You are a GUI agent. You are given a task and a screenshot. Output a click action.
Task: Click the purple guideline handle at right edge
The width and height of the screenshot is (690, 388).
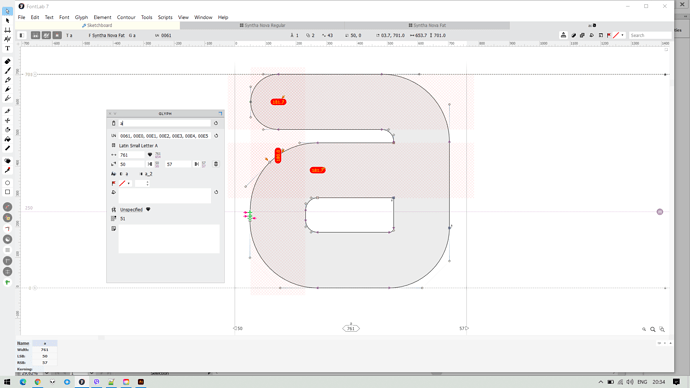(x=660, y=212)
